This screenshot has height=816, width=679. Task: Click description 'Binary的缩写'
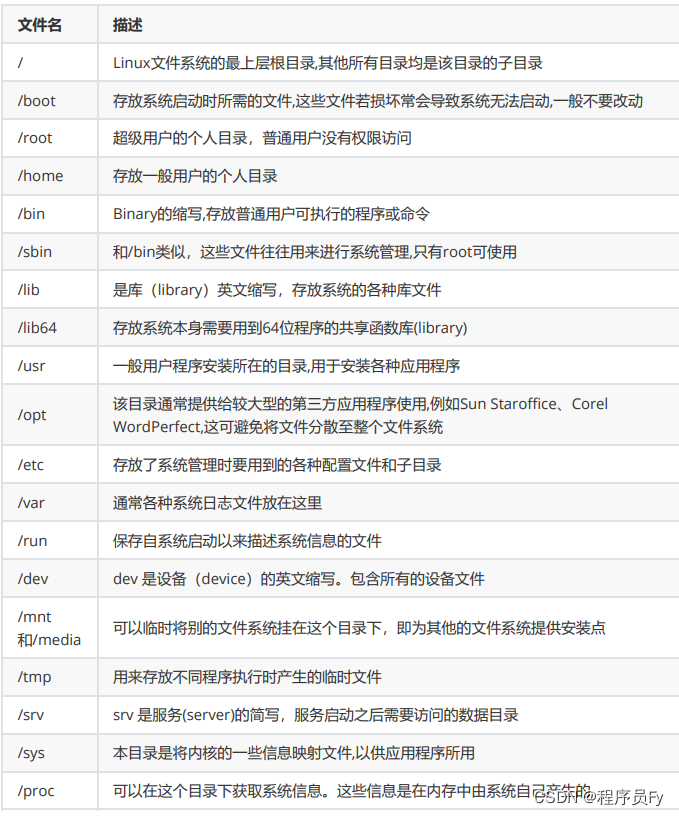pyautogui.click(x=271, y=214)
